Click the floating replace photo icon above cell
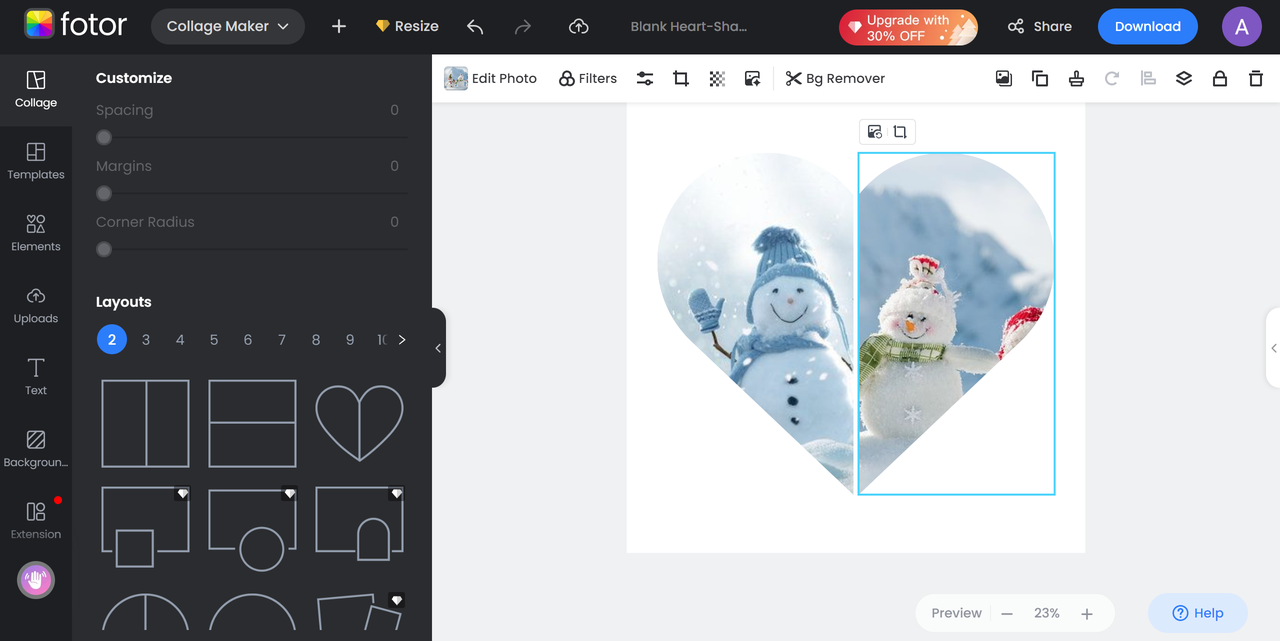 point(875,132)
